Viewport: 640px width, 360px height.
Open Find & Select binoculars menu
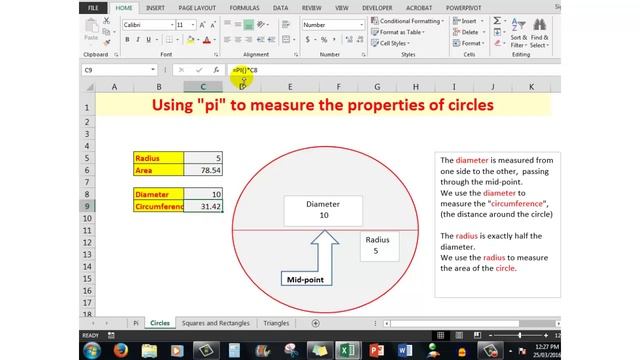point(539,33)
